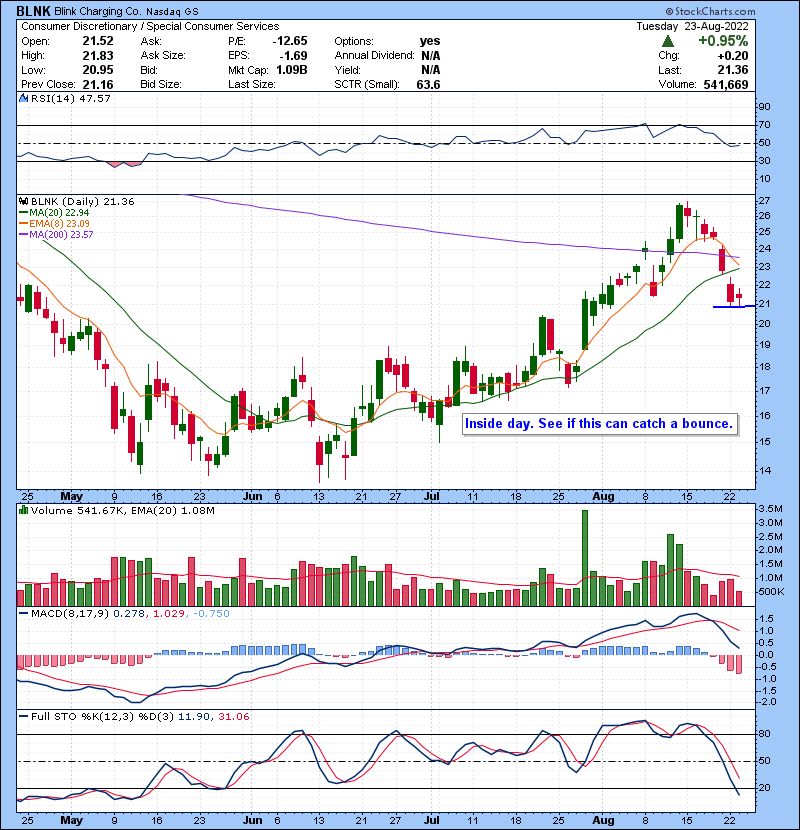Click the 27 price axis label
This screenshot has width=800, height=830.
coord(765,201)
